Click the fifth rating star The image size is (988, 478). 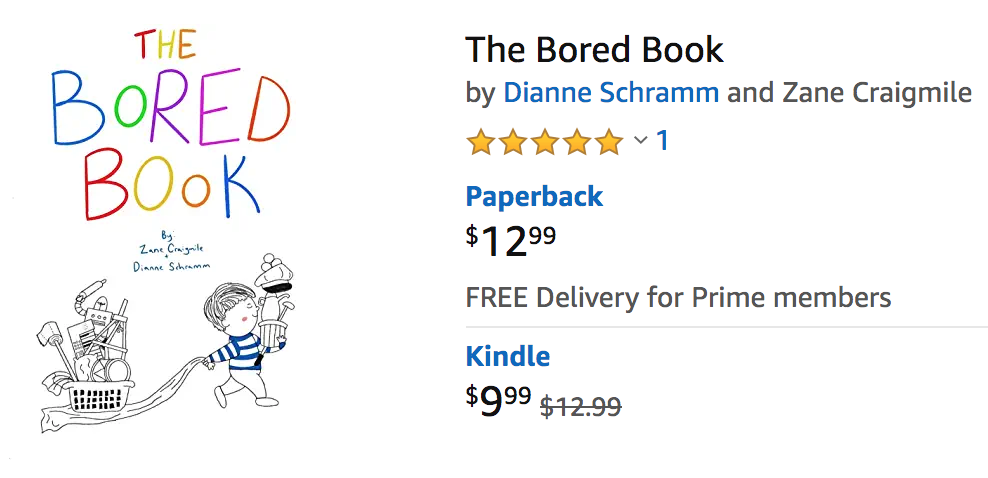coord(609,143)
